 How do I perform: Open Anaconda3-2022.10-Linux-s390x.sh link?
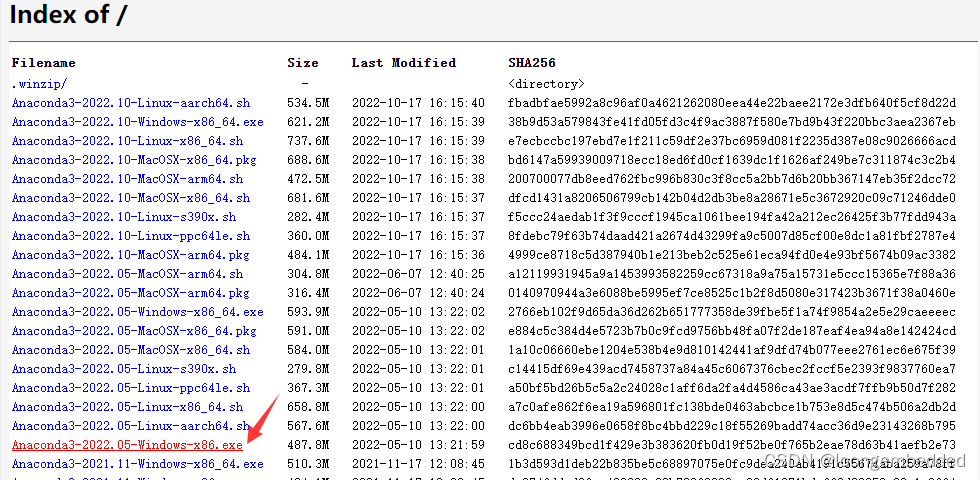124,217
